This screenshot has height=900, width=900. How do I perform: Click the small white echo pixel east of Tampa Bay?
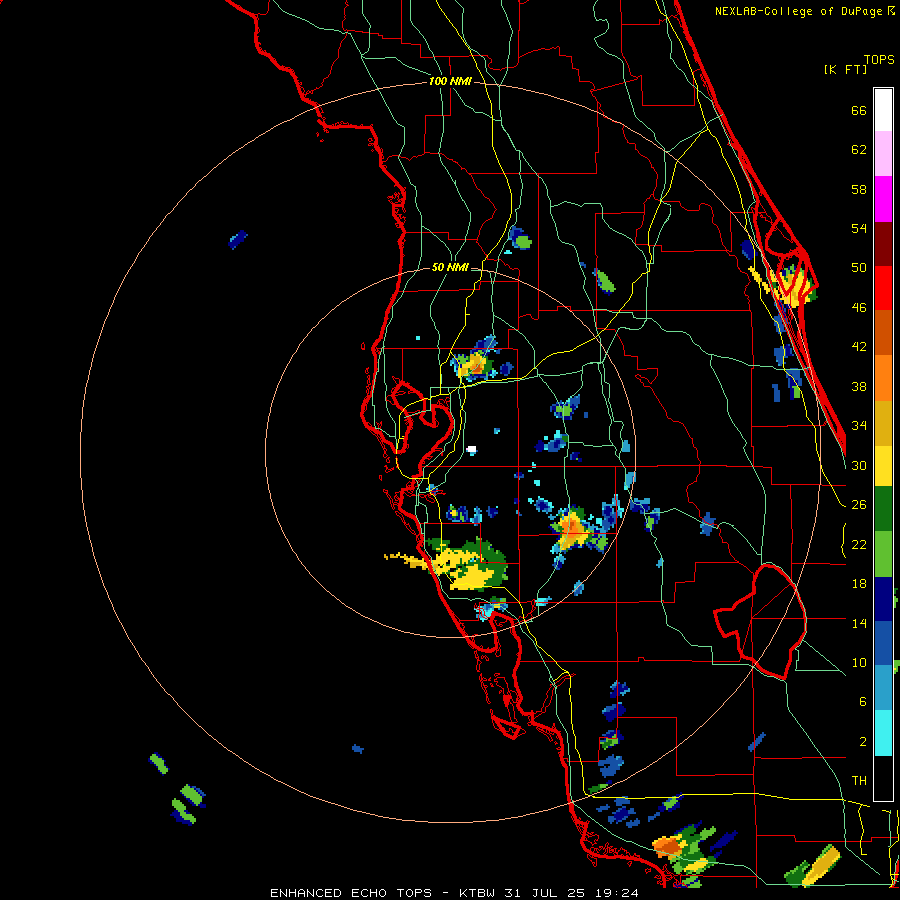point(472,449)
